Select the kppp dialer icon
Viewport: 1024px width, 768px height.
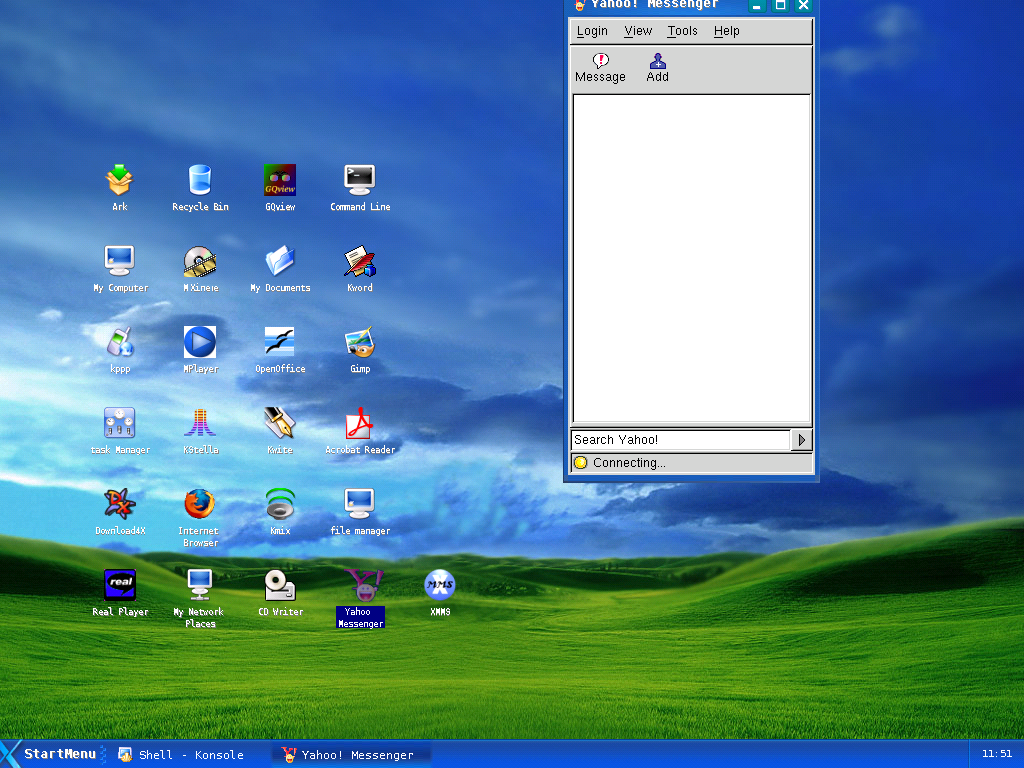click(x=120, y=342)
